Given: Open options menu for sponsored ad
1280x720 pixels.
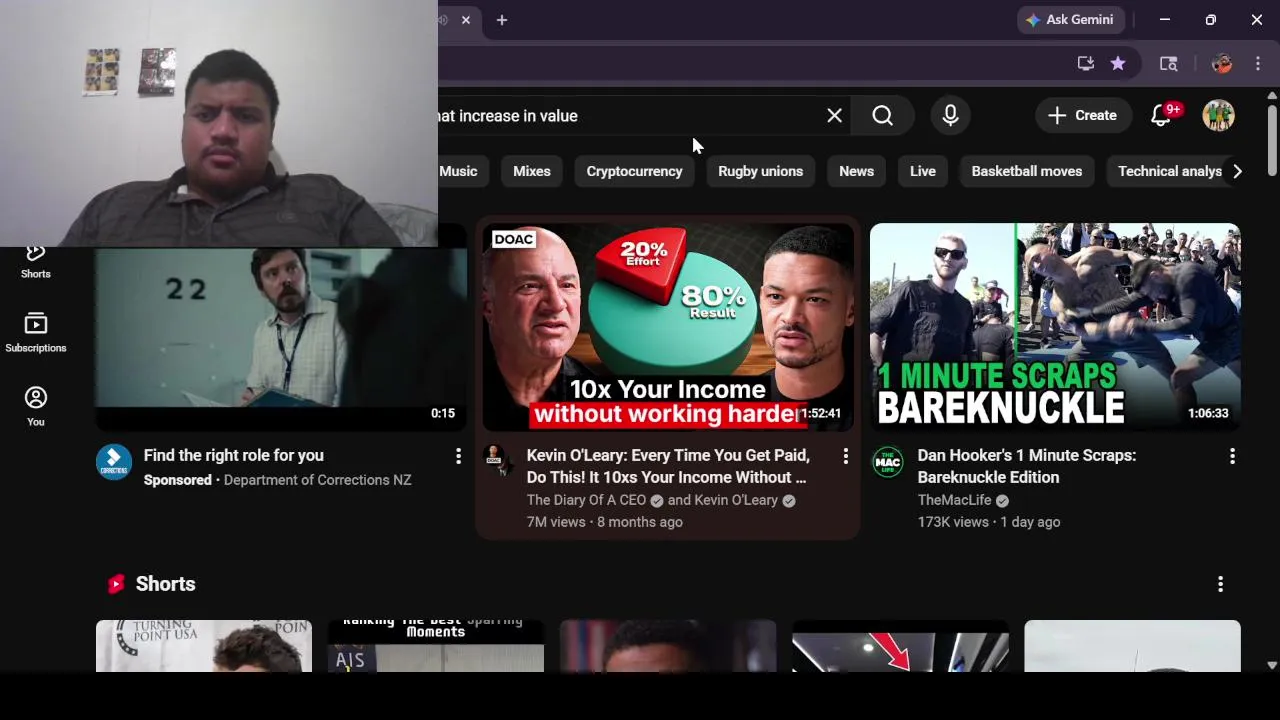Looking at the screenshot, I should pos(458,456).
